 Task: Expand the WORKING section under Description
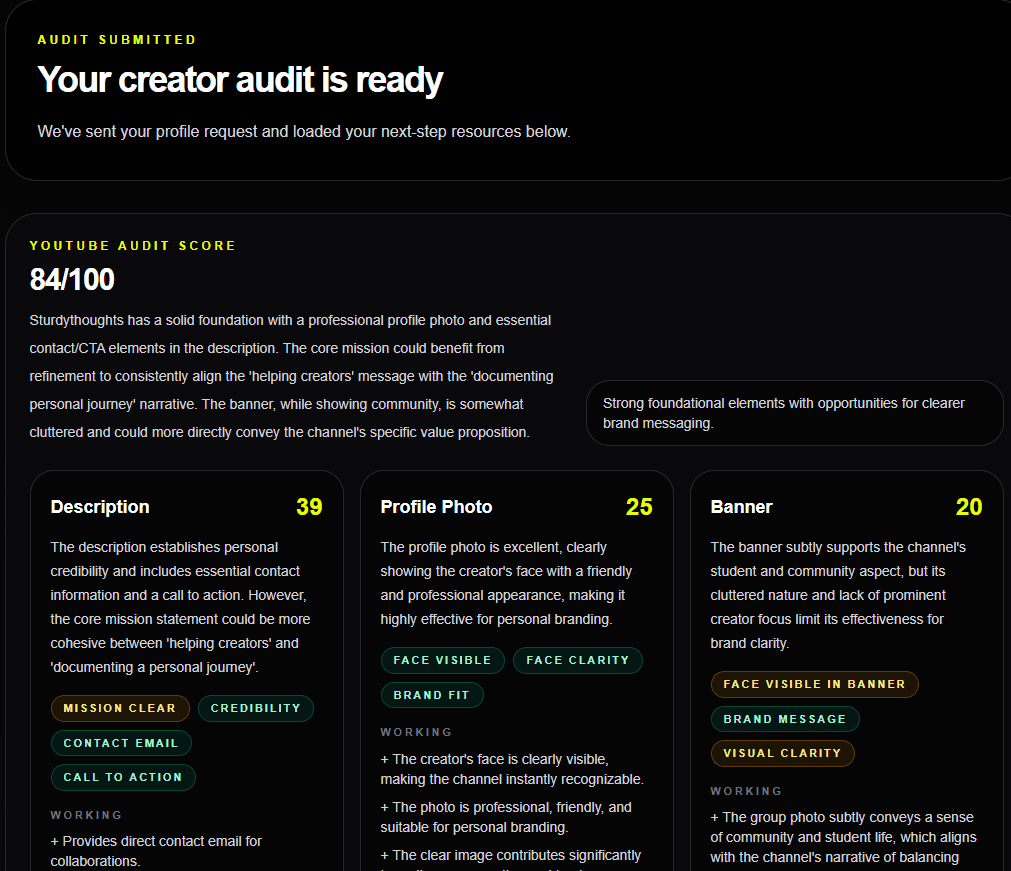[x=87, y=815]
